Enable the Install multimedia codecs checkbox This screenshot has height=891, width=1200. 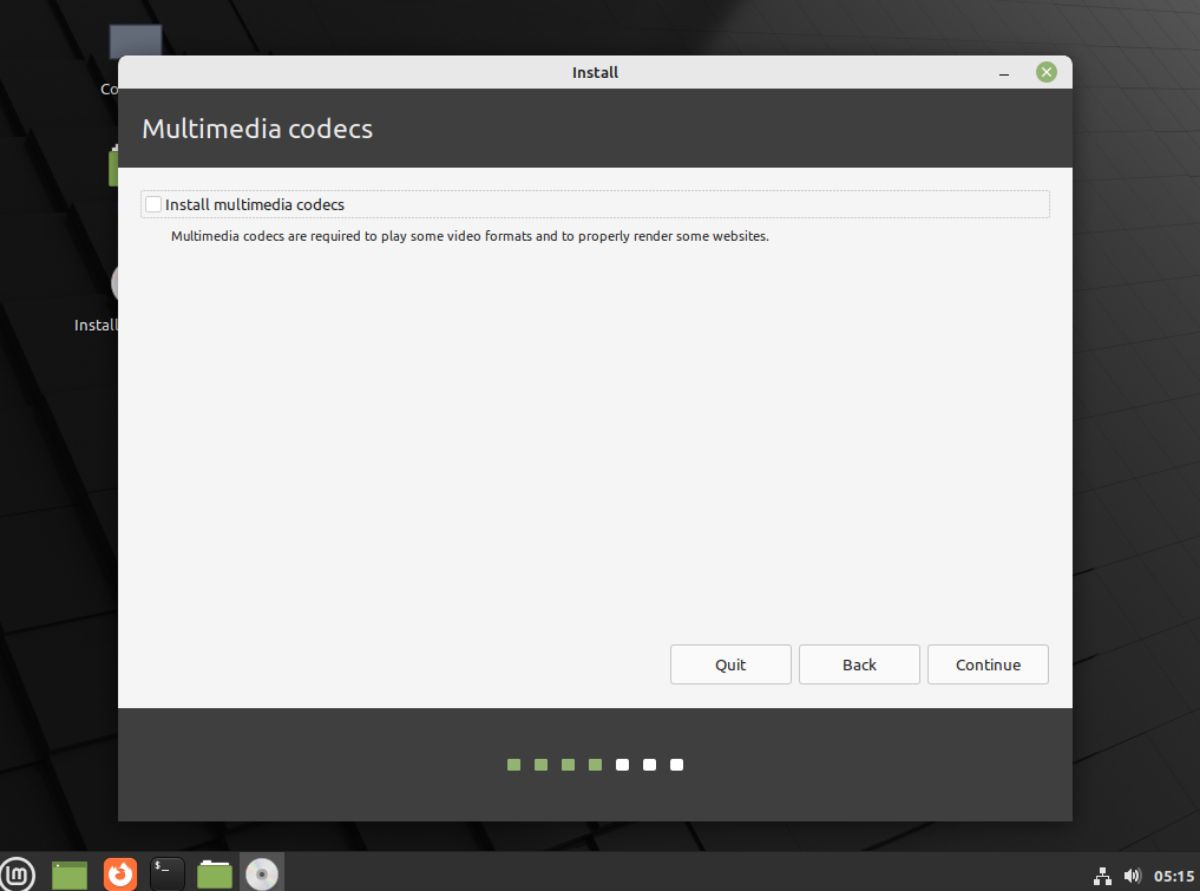pos(153,204)
